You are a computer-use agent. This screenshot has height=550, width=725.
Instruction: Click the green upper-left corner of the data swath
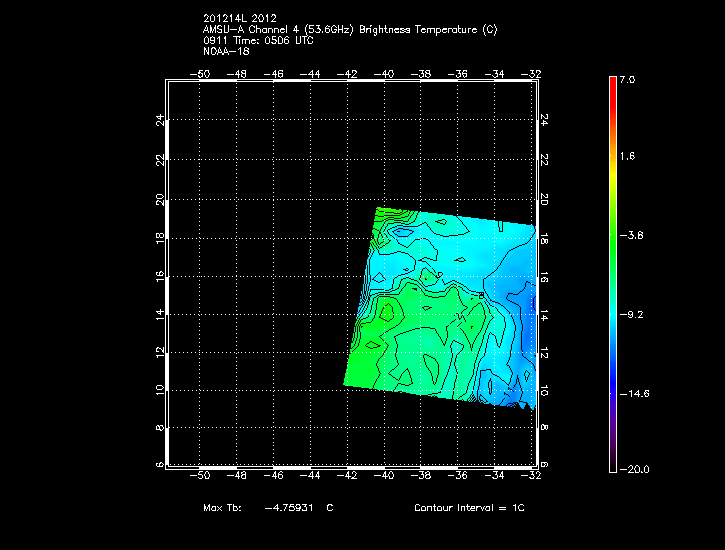(x=381, y=213)
